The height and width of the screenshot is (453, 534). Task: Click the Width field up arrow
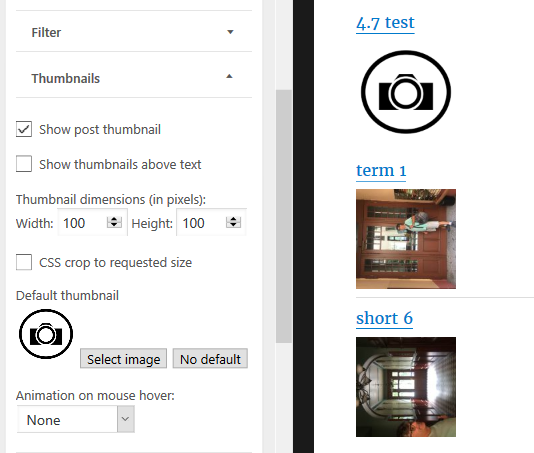pyautogui.click(x=114, y=219)
